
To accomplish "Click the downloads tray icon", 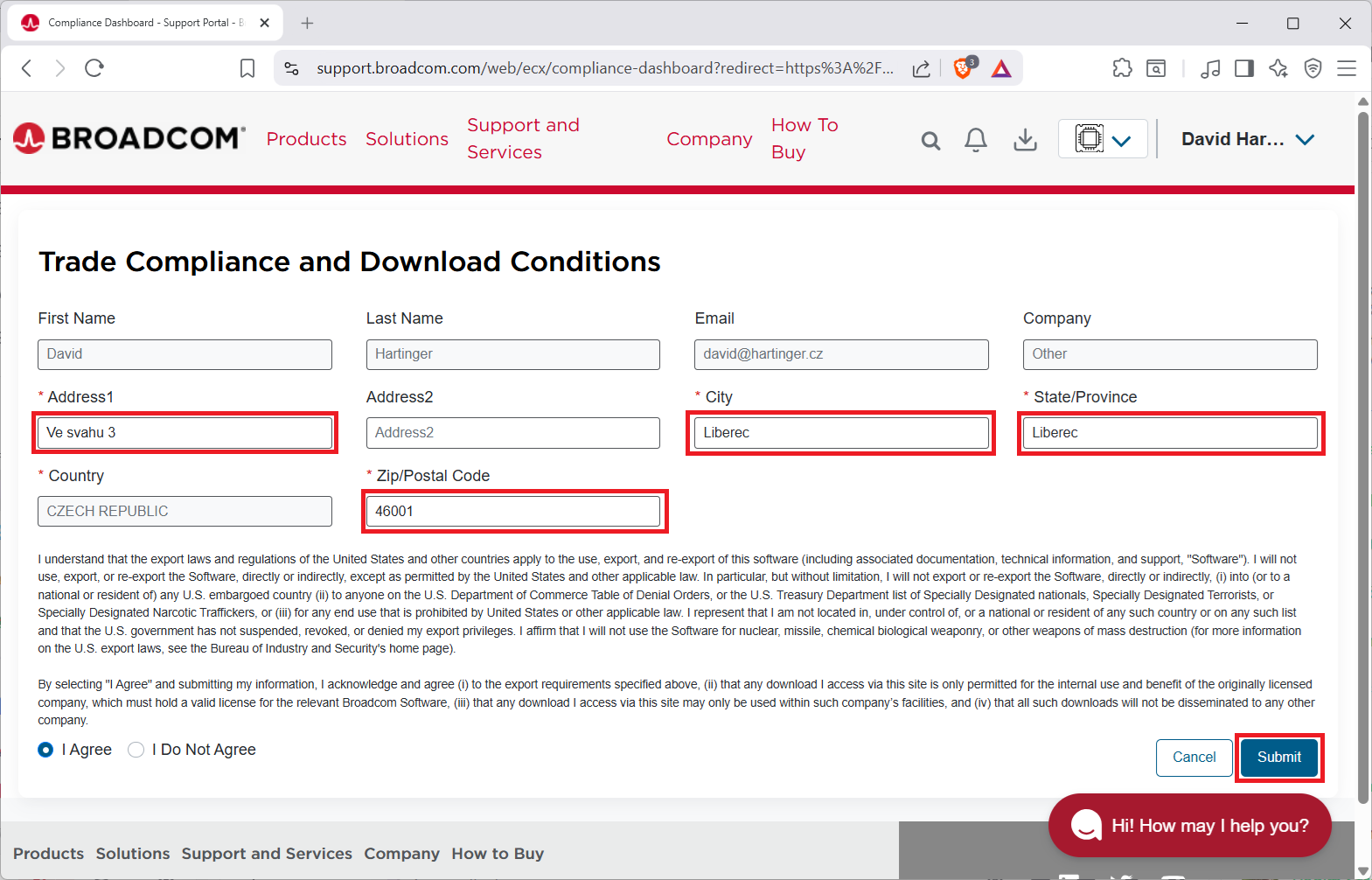I will [x=1025, y=140].
